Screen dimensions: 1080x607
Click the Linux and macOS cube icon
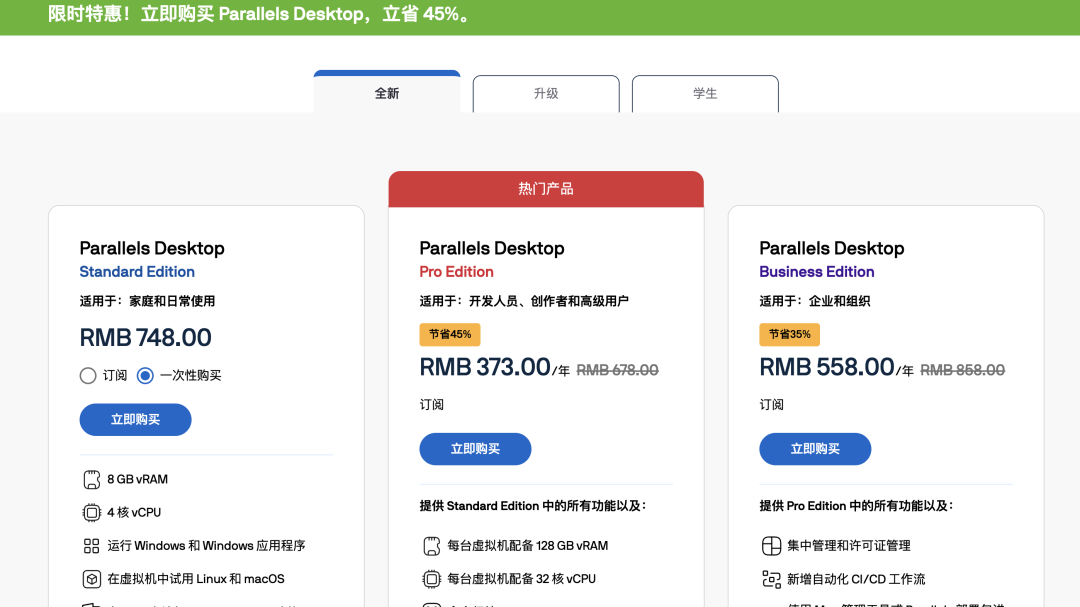[92, 579]
